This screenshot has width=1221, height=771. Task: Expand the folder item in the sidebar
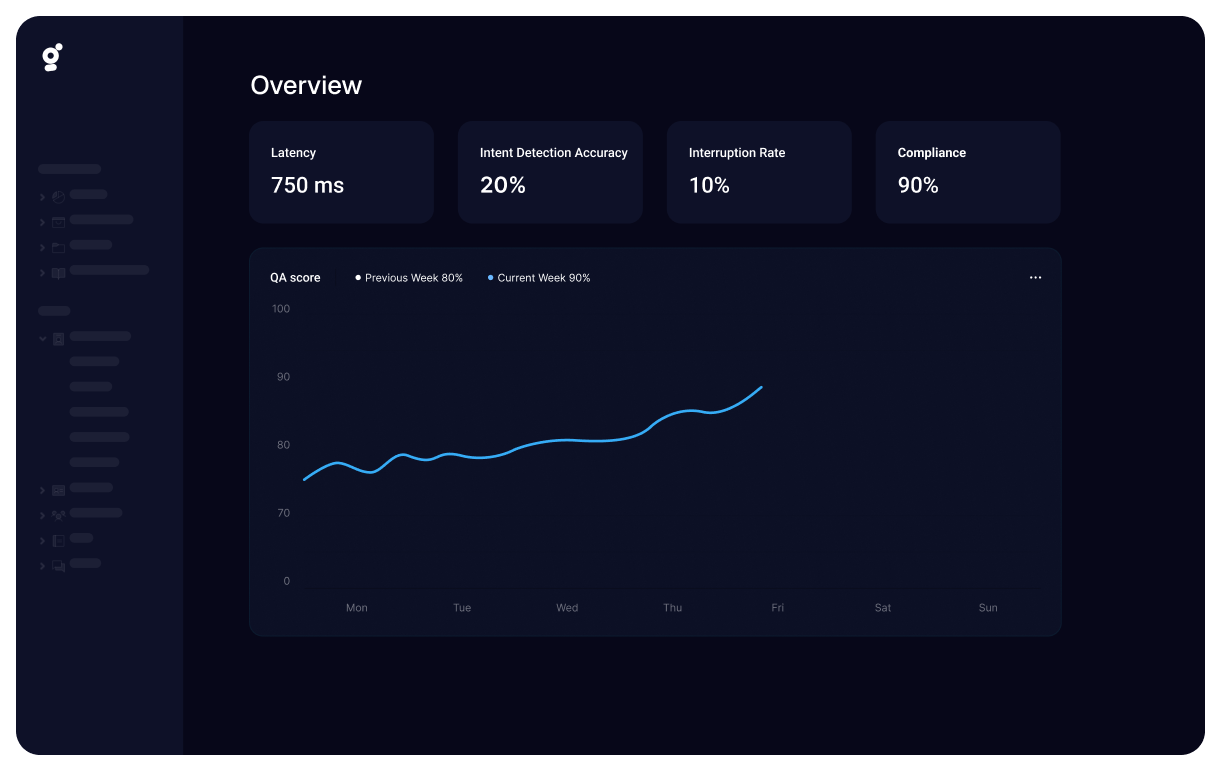tap(41, 245)
